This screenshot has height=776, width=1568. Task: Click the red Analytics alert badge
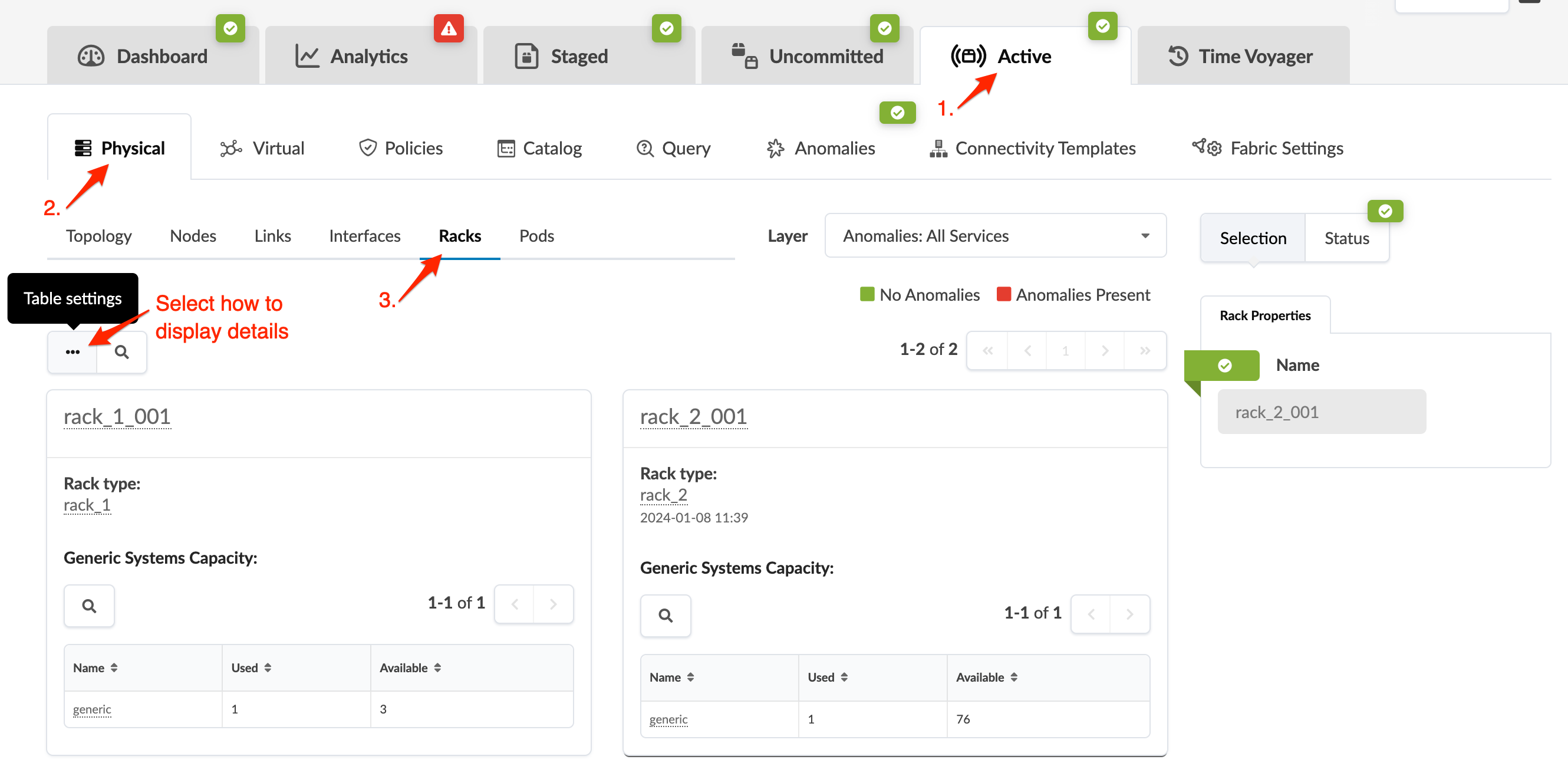[449, 28]
